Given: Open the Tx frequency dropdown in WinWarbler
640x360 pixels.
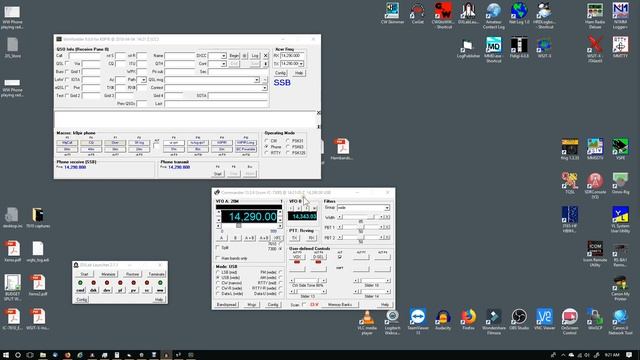Looking at the screenshot, I should tap(301, 64).
